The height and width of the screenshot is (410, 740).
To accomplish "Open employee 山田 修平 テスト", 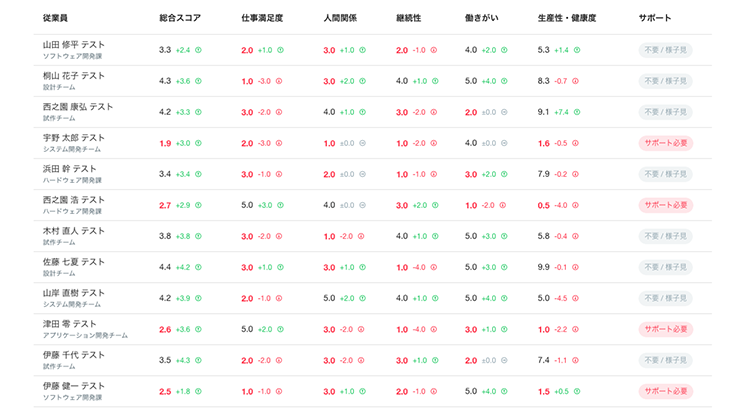I will [74, 45].
